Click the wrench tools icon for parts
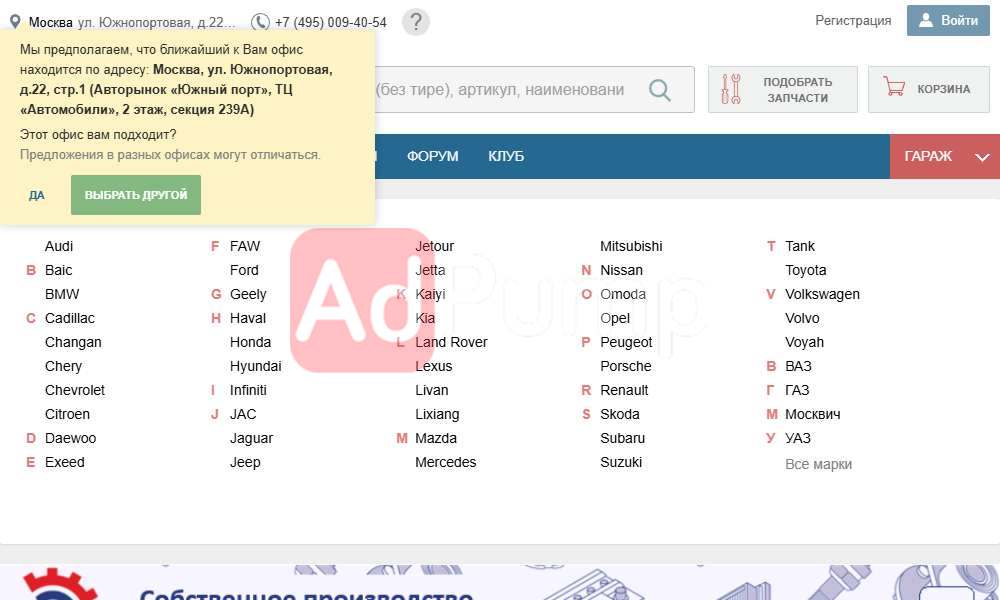The height and width of the screenshot is (600, 1000). (731, 89)
